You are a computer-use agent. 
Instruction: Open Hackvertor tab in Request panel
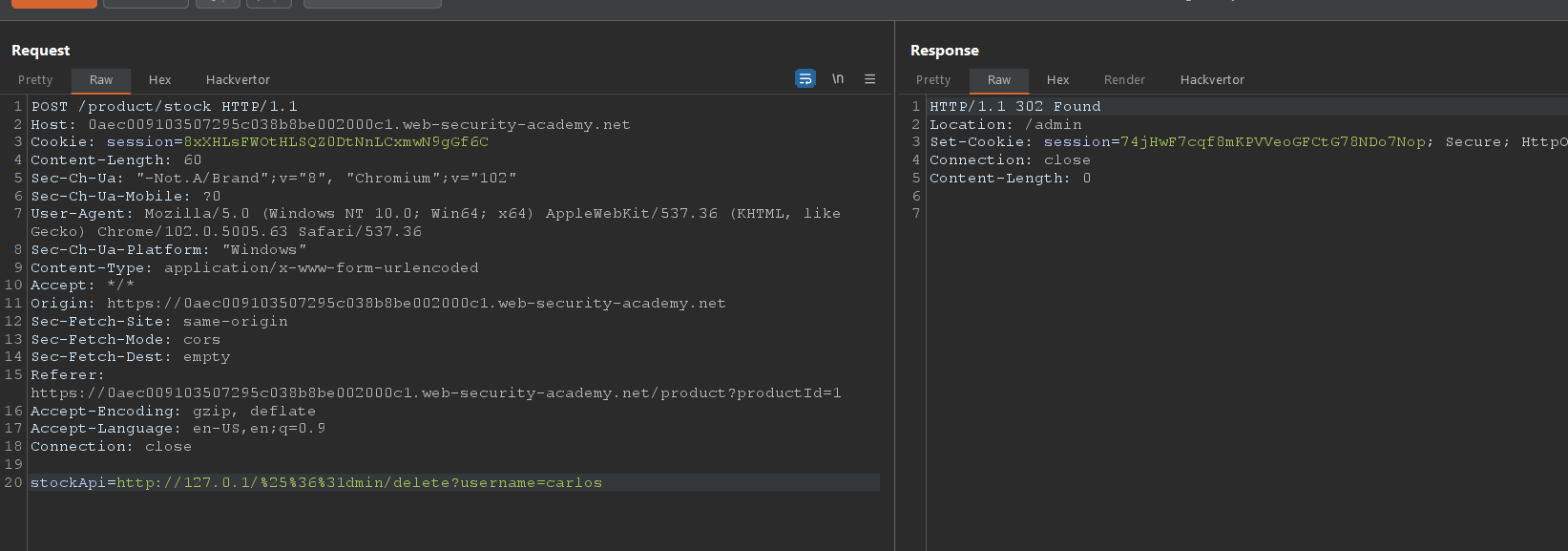tap(238, 80)
